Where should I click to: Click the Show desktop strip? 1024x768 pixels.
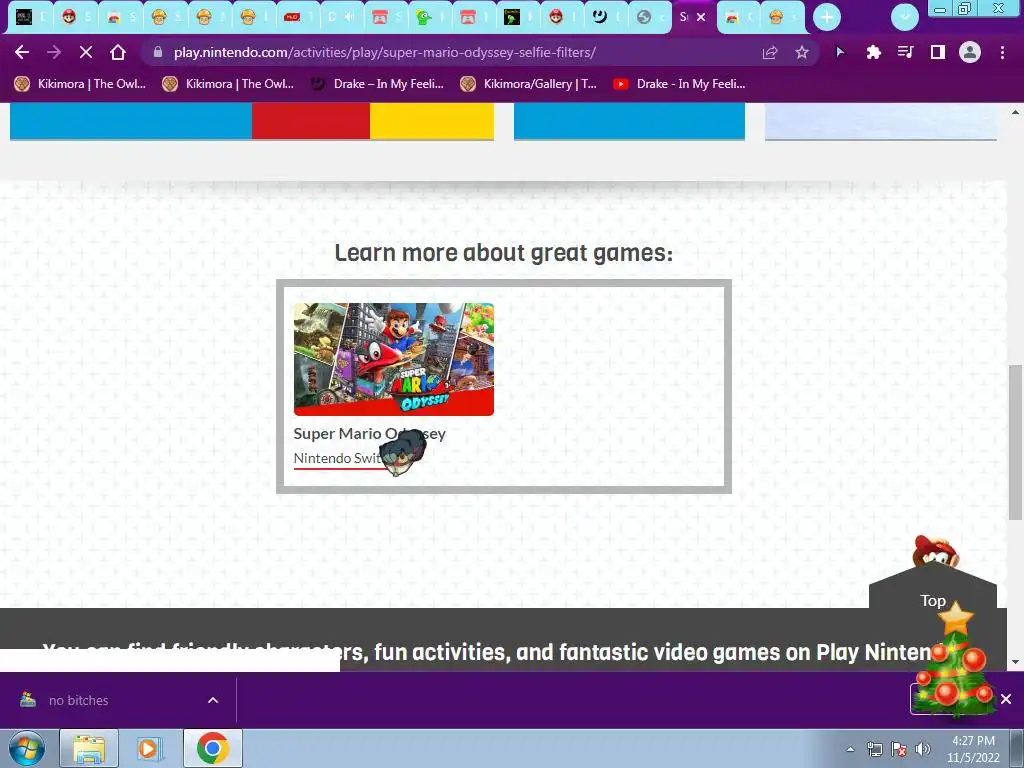coord(1019,749)
